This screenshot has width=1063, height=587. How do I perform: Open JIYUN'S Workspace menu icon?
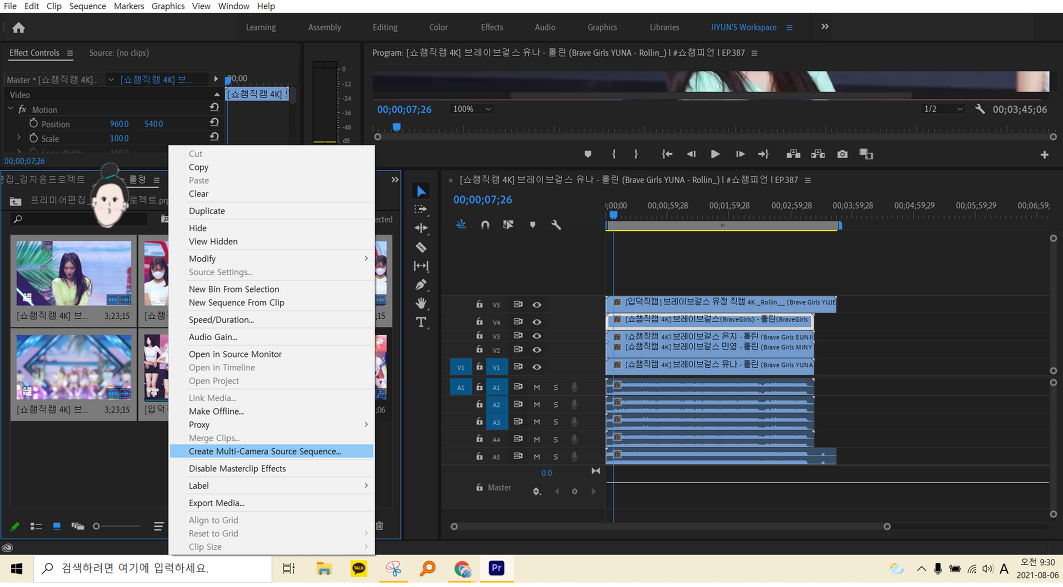(789, 27)
